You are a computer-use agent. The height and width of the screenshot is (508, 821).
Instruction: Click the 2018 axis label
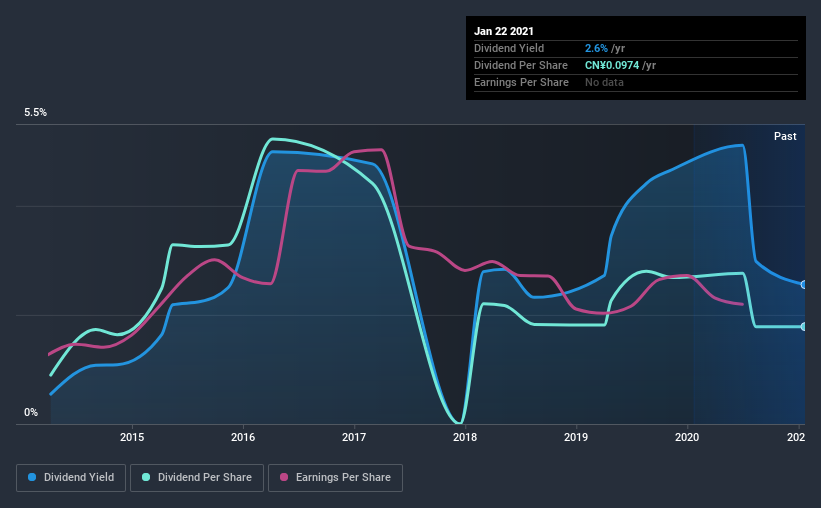(465, 437)
